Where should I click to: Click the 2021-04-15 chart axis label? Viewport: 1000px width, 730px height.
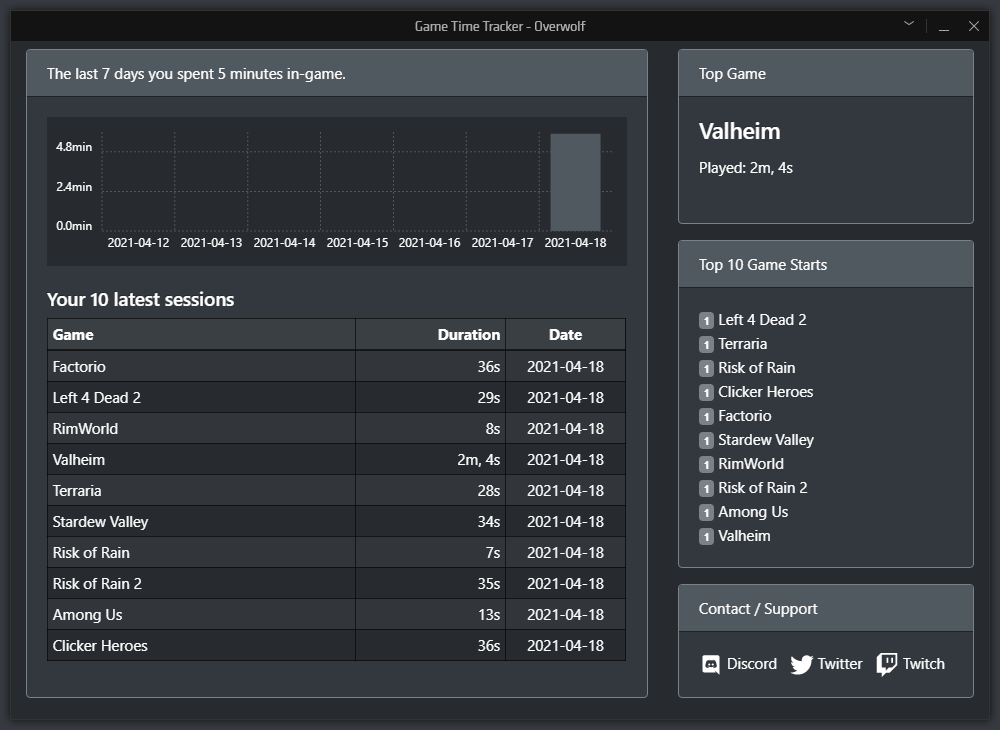coord(357,243)
